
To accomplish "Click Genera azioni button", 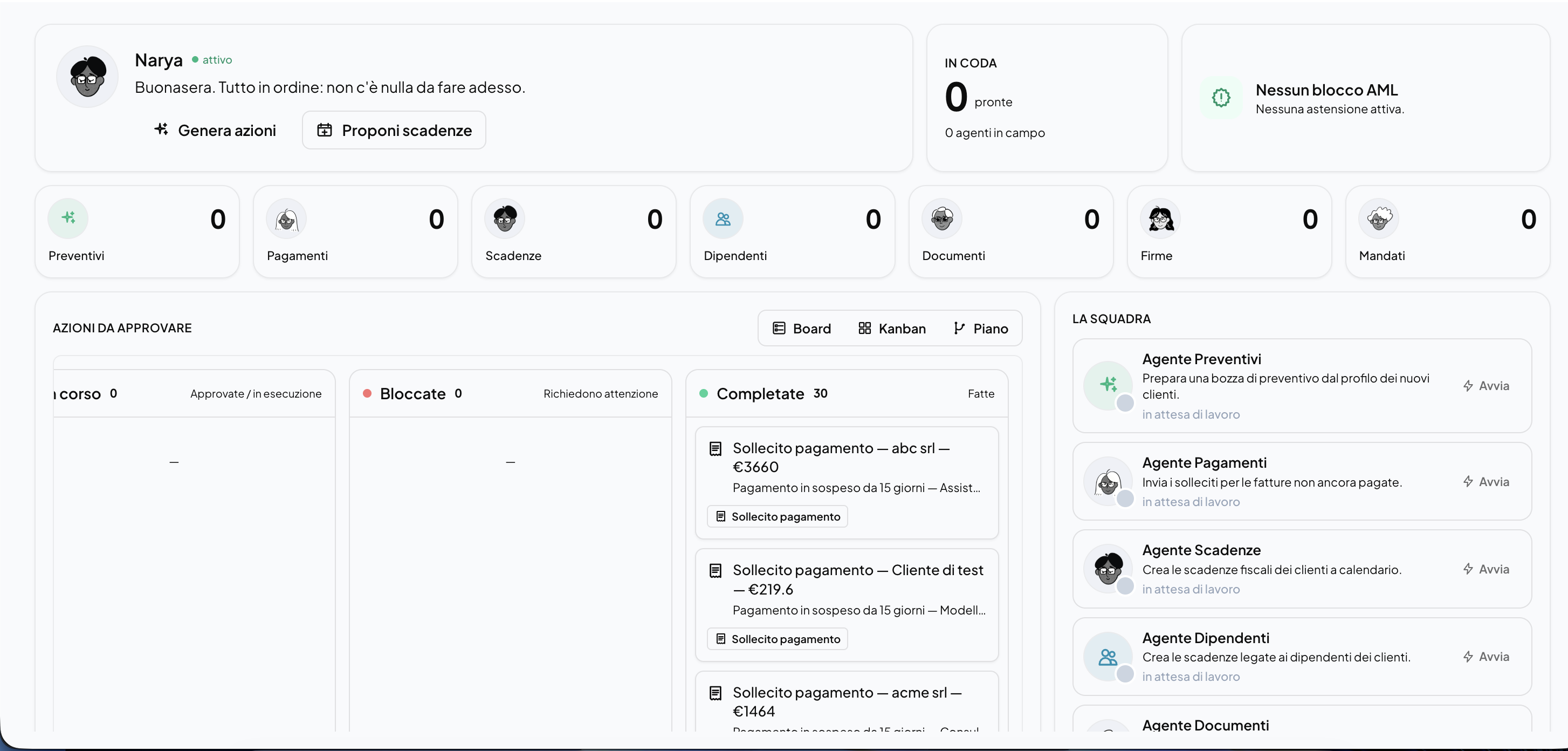I will pyautogui.click(x=215, y=129).
